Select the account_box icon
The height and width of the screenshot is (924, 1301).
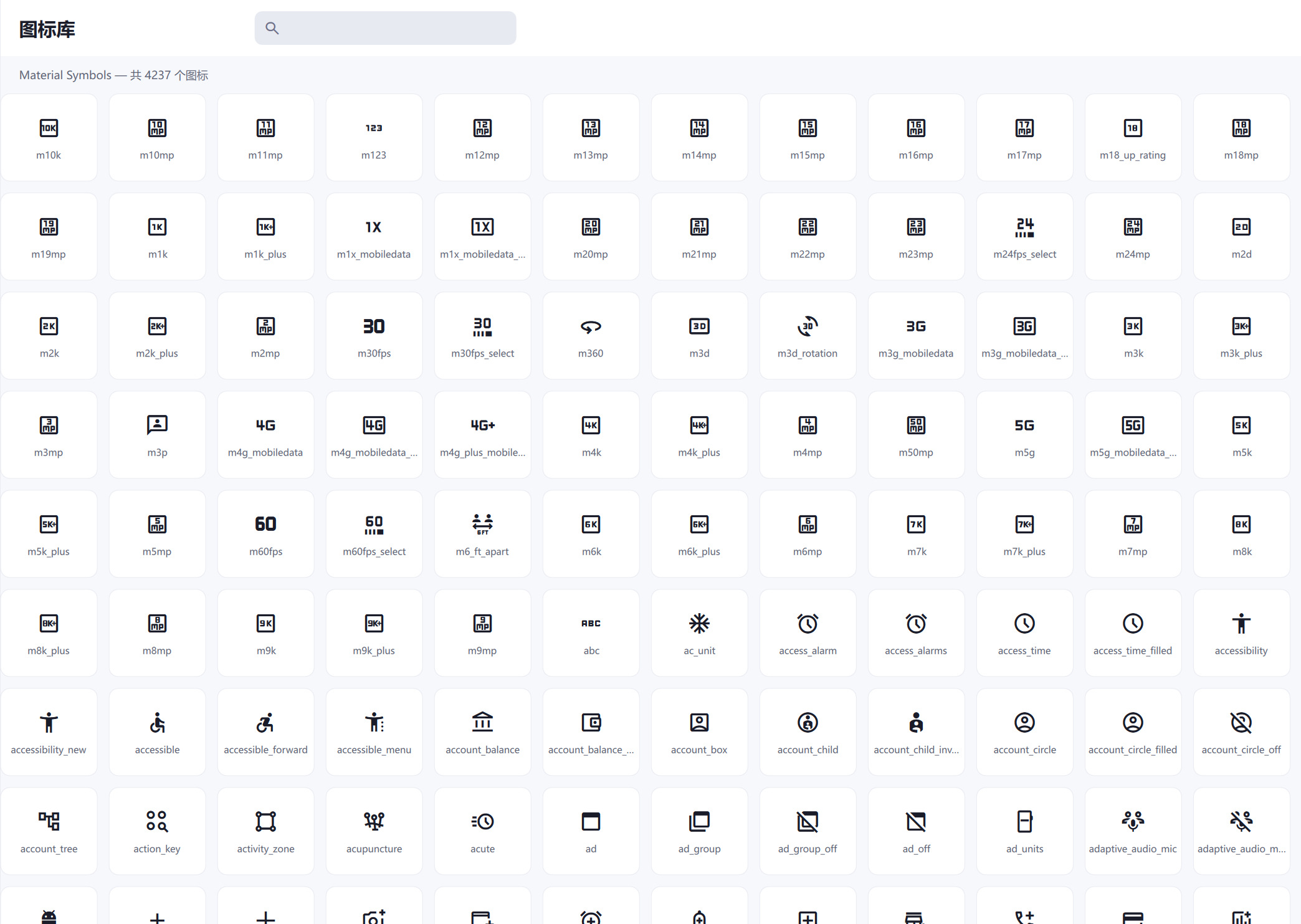[699, 732]
